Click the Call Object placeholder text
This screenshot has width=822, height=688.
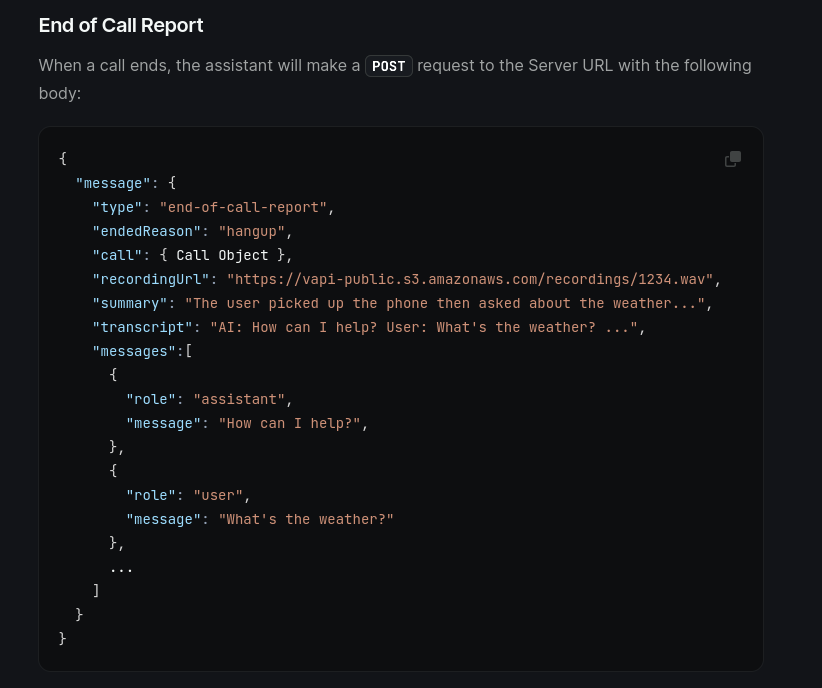(223, 255)
